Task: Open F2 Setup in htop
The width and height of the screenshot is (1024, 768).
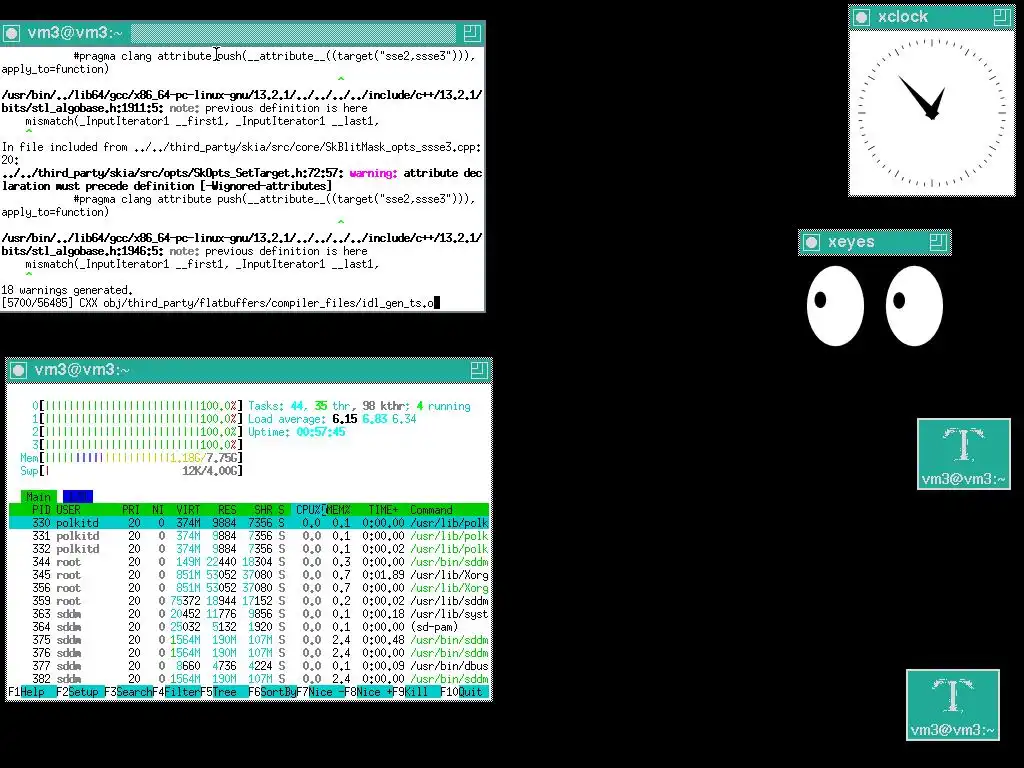Action: click(79, 692)
